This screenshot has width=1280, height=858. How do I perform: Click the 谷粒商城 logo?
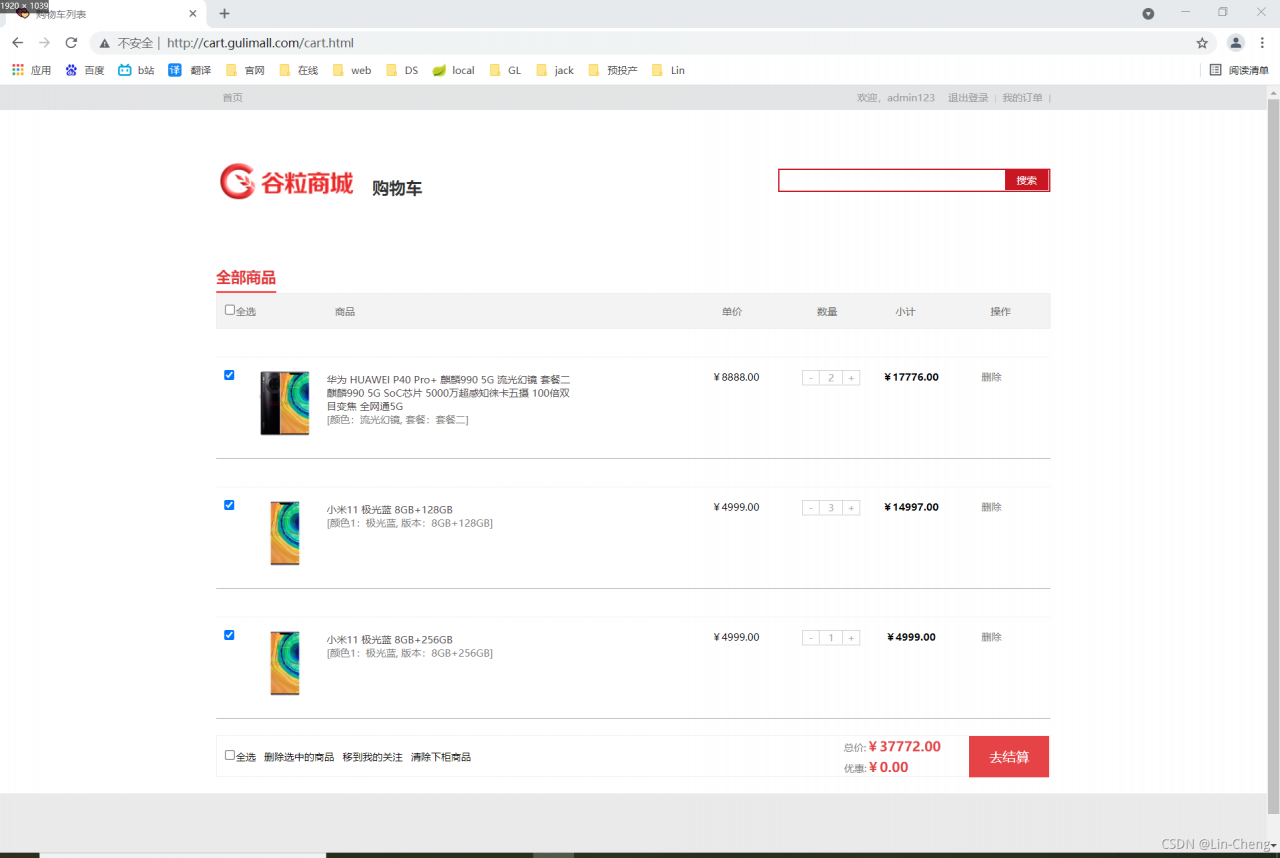click(x=287, y=182)
